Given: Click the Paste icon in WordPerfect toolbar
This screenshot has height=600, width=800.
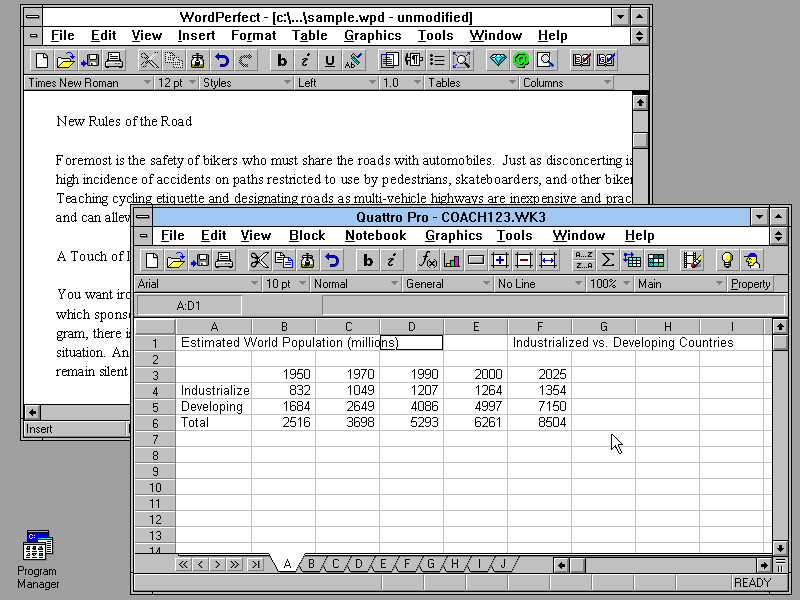Looking at the screenshot, I should coord(197,61).
